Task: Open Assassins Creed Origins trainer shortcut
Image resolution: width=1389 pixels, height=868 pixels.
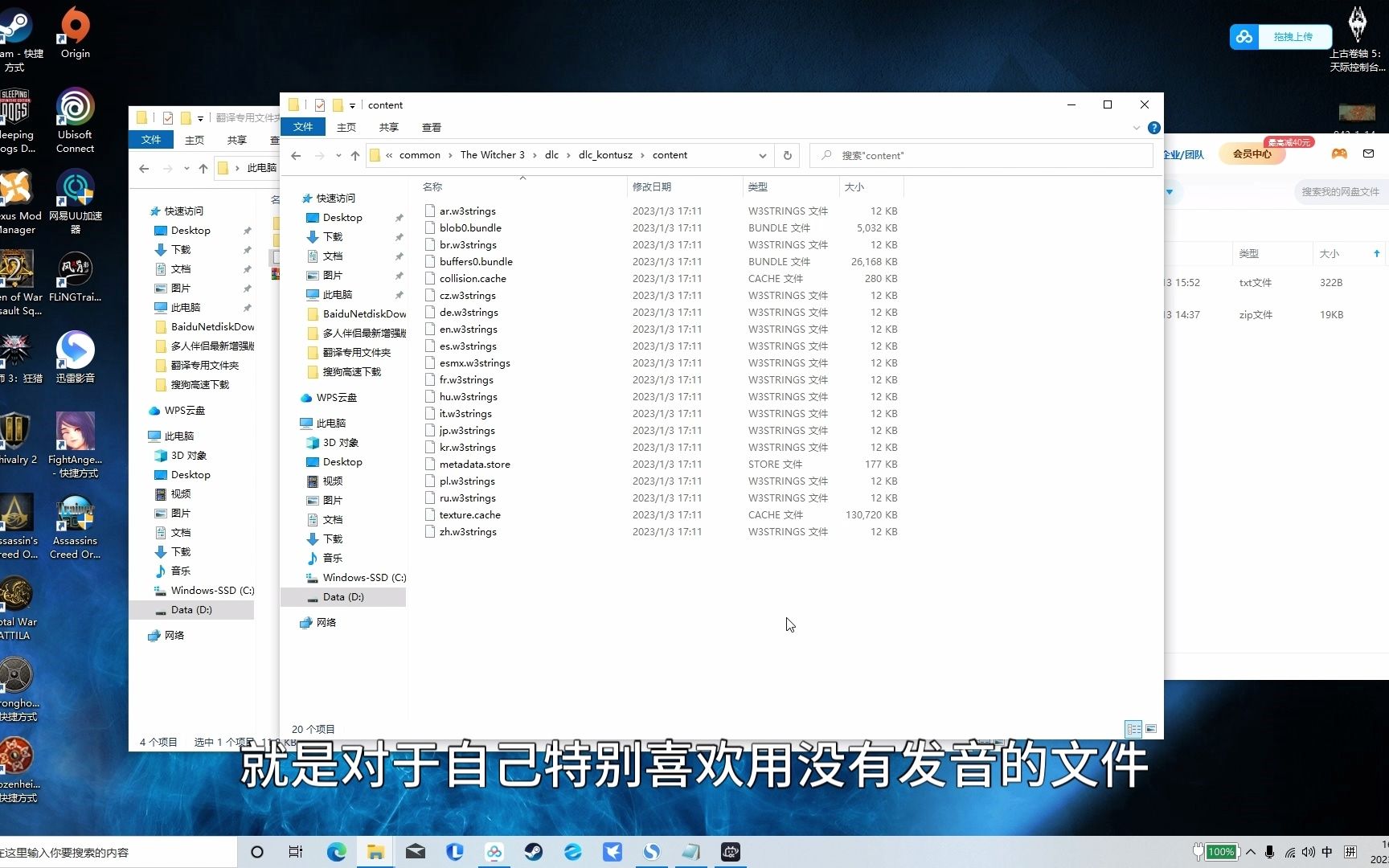Action: pos(75,526)
